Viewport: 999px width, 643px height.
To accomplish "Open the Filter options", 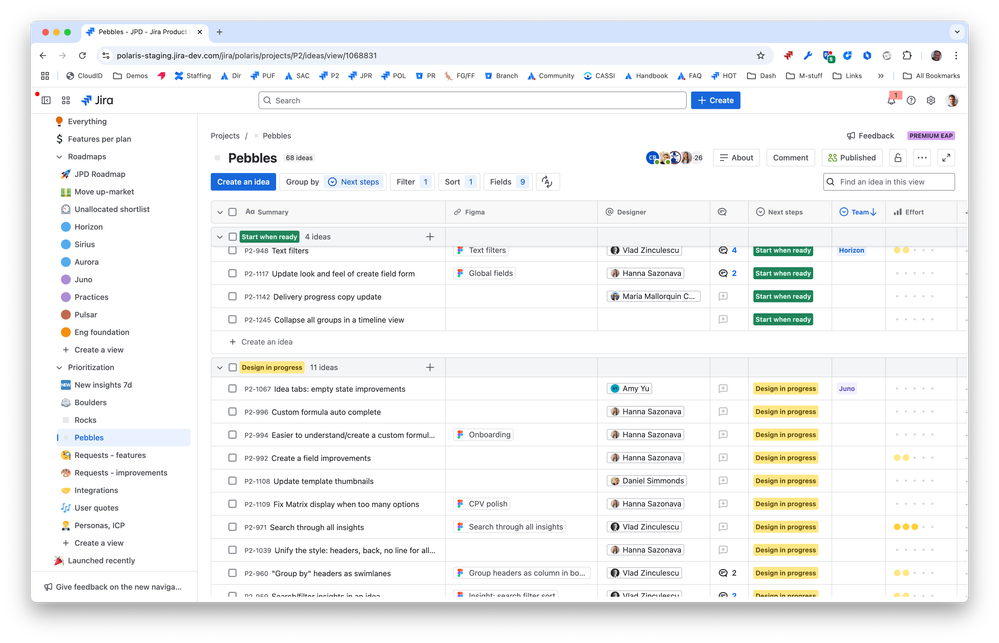I will point(412,182).
